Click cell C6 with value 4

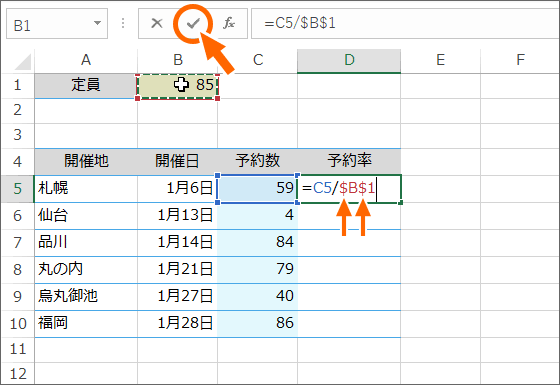point(258,216)
